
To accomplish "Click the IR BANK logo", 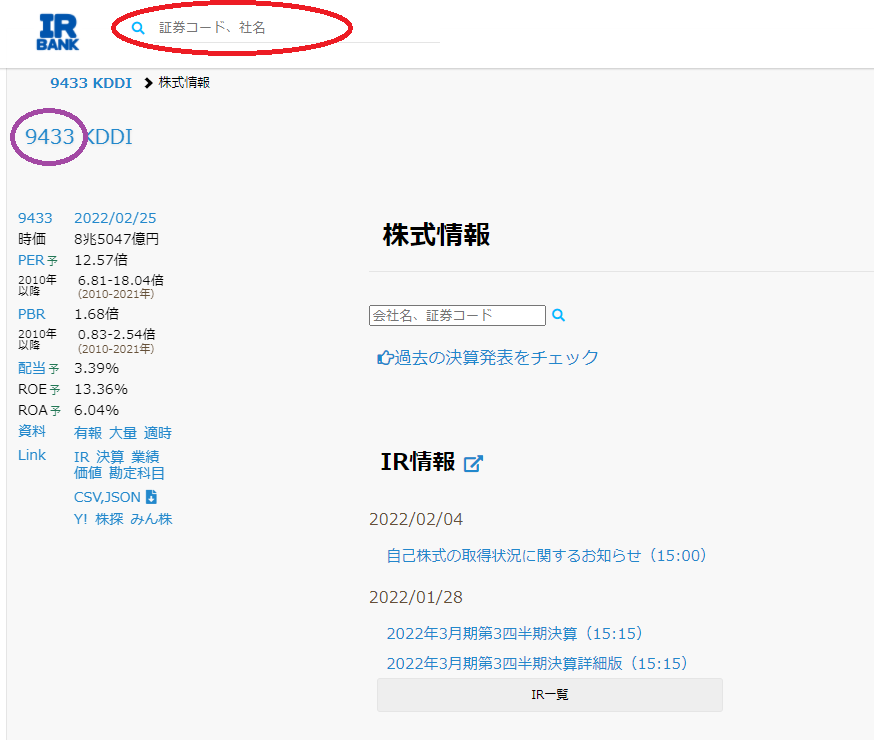I will [x=58, y=32].
